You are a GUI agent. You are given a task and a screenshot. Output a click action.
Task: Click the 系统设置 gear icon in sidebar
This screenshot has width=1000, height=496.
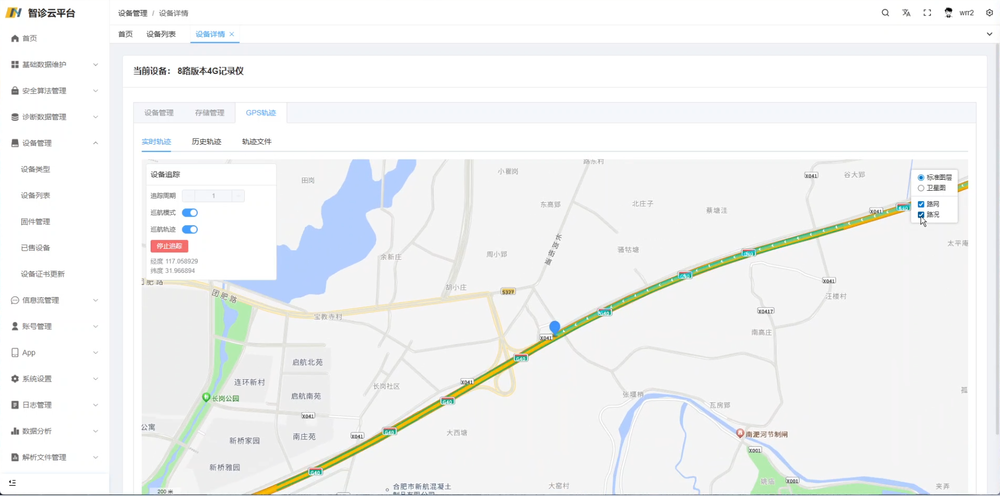click(15, 378)
